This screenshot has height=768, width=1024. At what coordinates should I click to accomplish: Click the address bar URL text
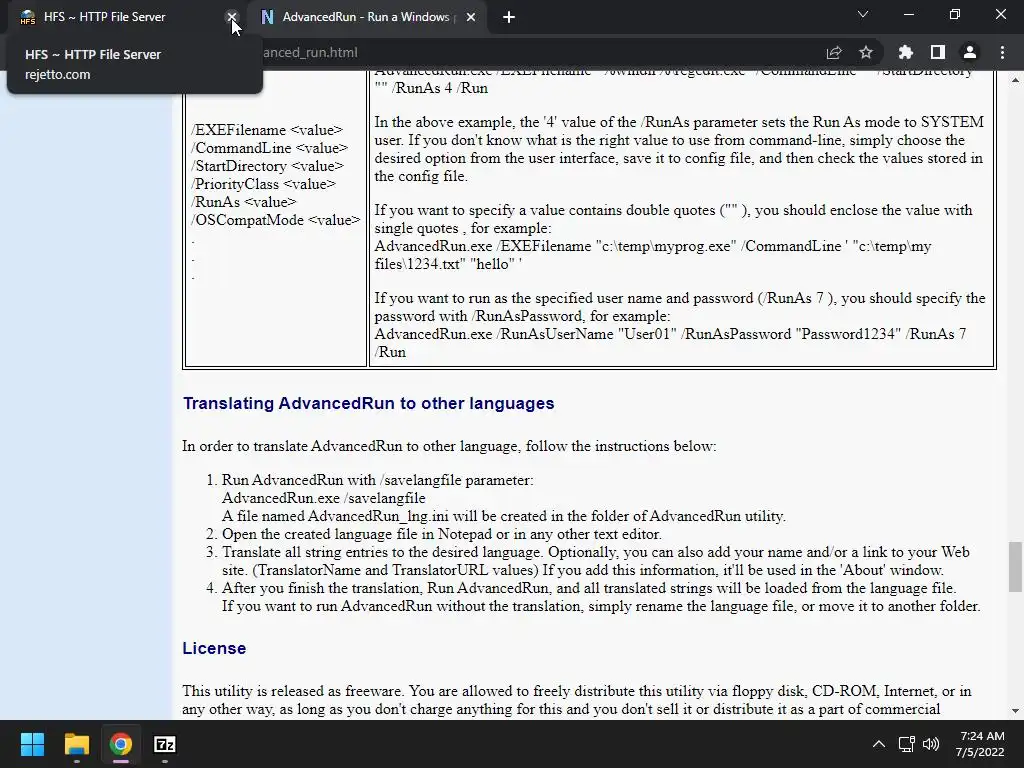(x=310, y=52)
